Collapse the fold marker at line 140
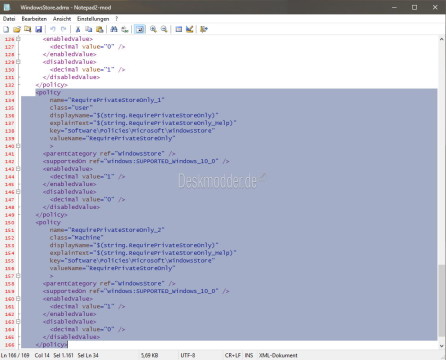 (18, 146)
